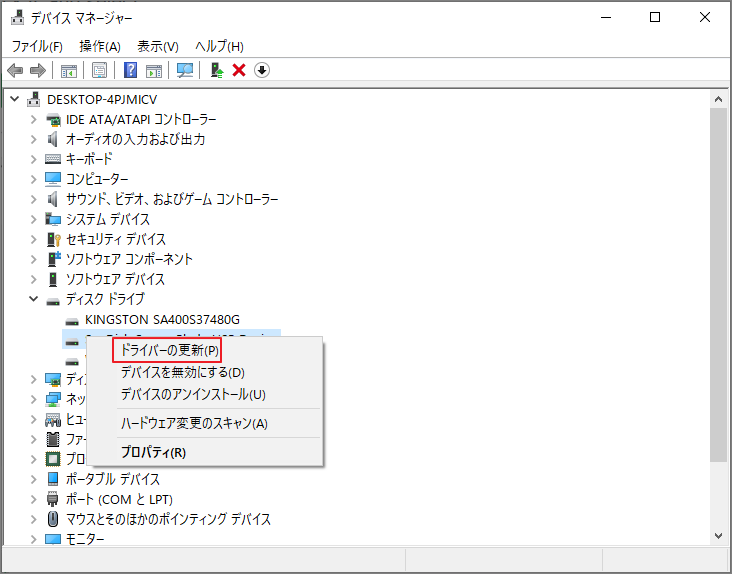732x574 pixels.
Task: Click the audio inputs and outputs speaker icon
Action: (x=53, y=139)
